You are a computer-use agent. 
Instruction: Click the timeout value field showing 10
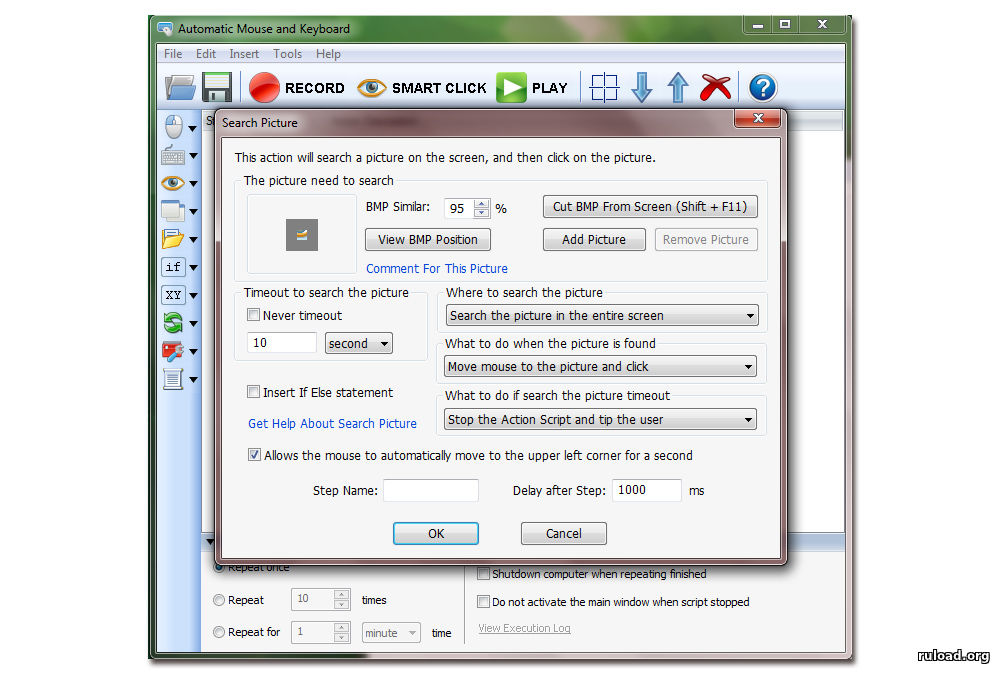pos(281,342)
